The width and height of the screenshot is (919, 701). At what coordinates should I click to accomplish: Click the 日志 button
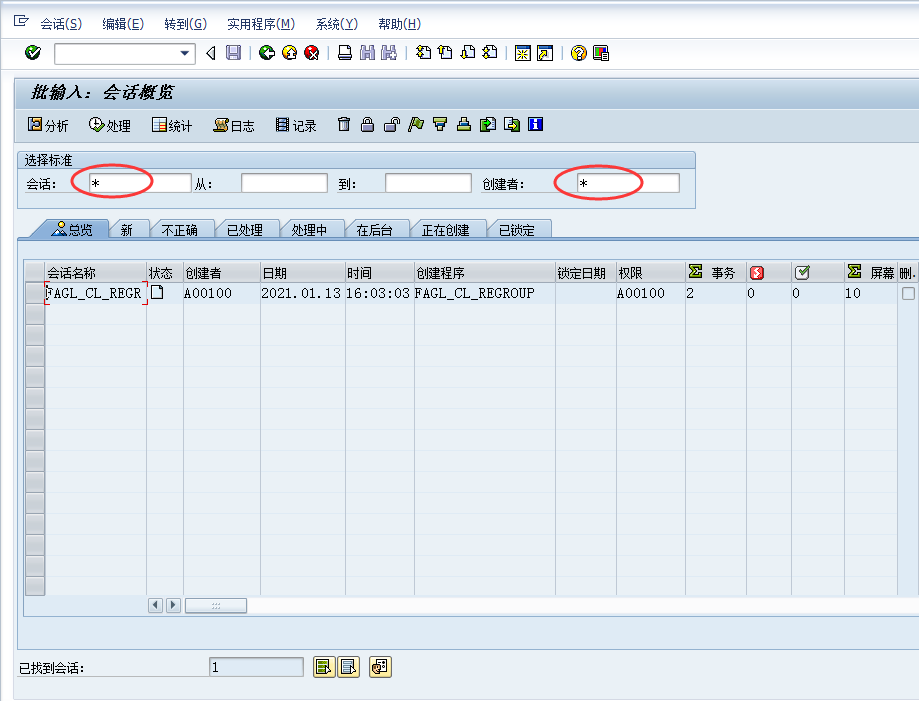pyautogui.click(x=234, y=125)
